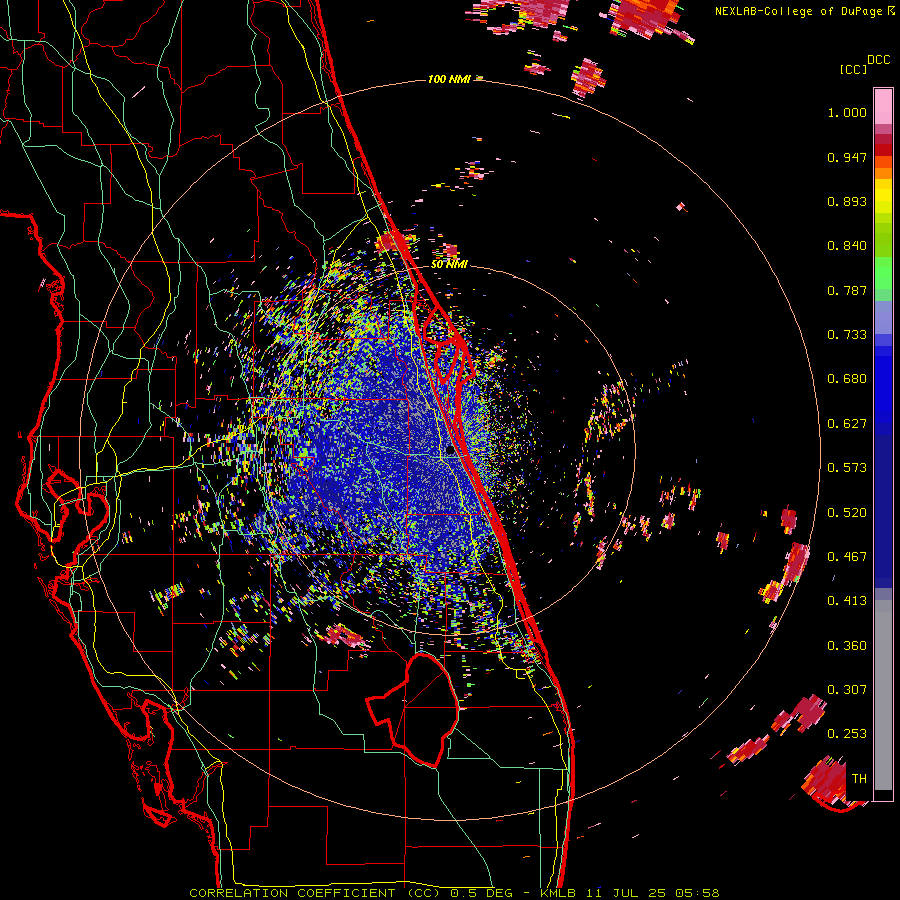Image resolution: width=900 pixels, height=900 pixels.
Task: Click the 0.680 value on the color scale
Action: [x=847, y=379]
